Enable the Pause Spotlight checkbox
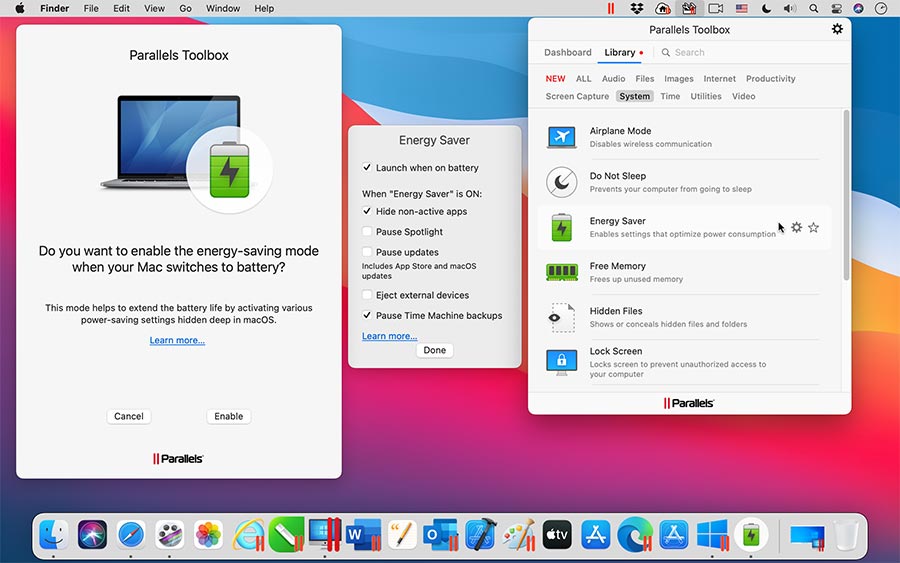Image resolution: width=900 pixels, height=563 pixels. [367, 232]
